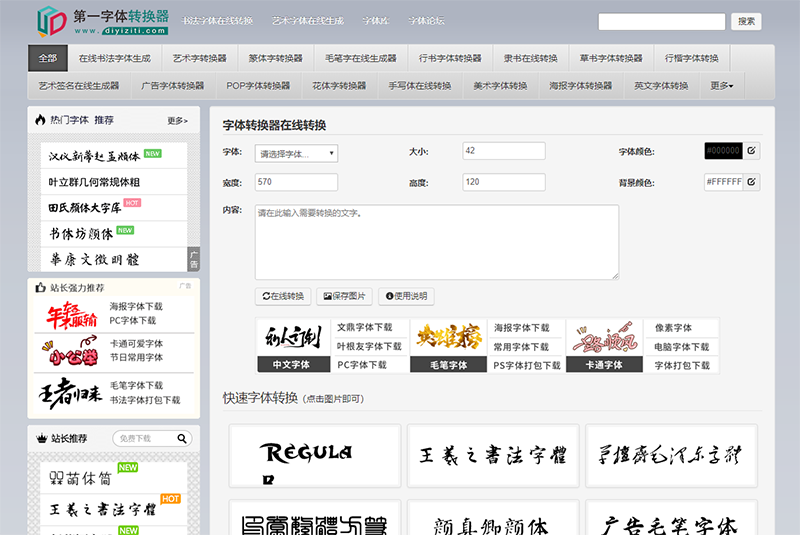Select the 全部 category tab
The image size is (800, 535).
pyautogui.click(x=47, y=58)
